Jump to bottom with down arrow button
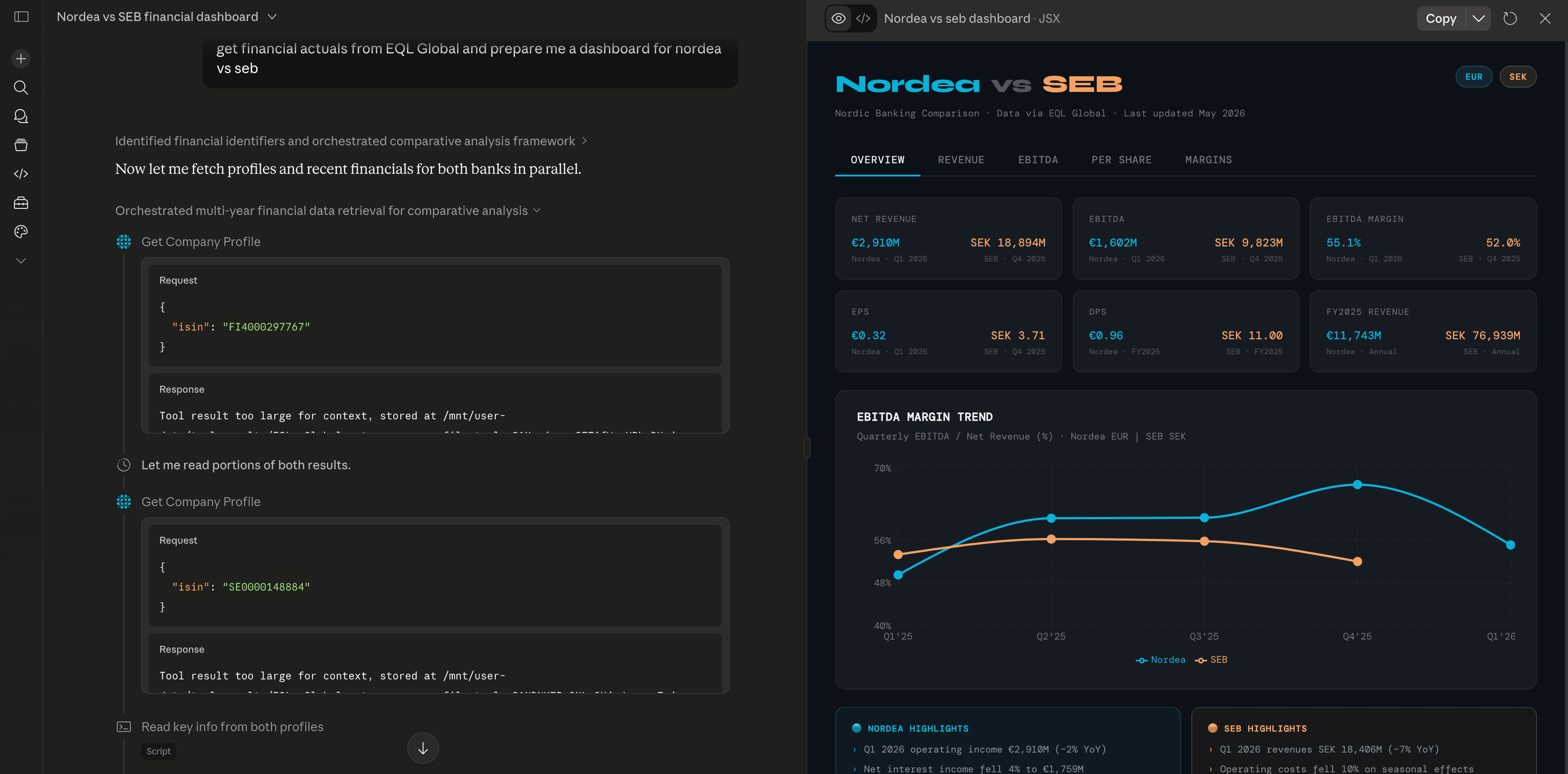The height and width of the screenshot is (774, 1568). click(423, 749)
